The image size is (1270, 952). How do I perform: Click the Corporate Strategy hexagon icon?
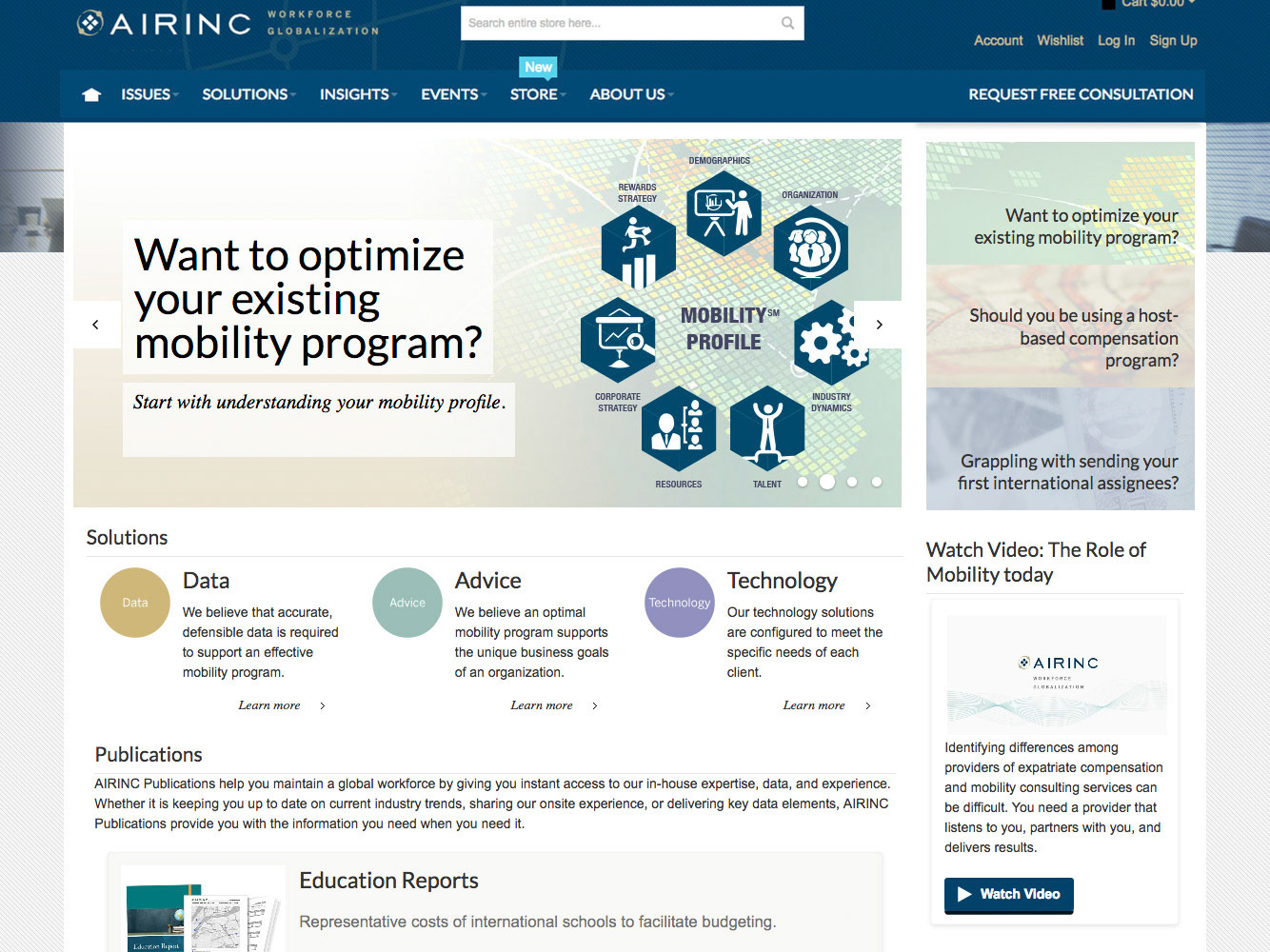coord(618,340)
